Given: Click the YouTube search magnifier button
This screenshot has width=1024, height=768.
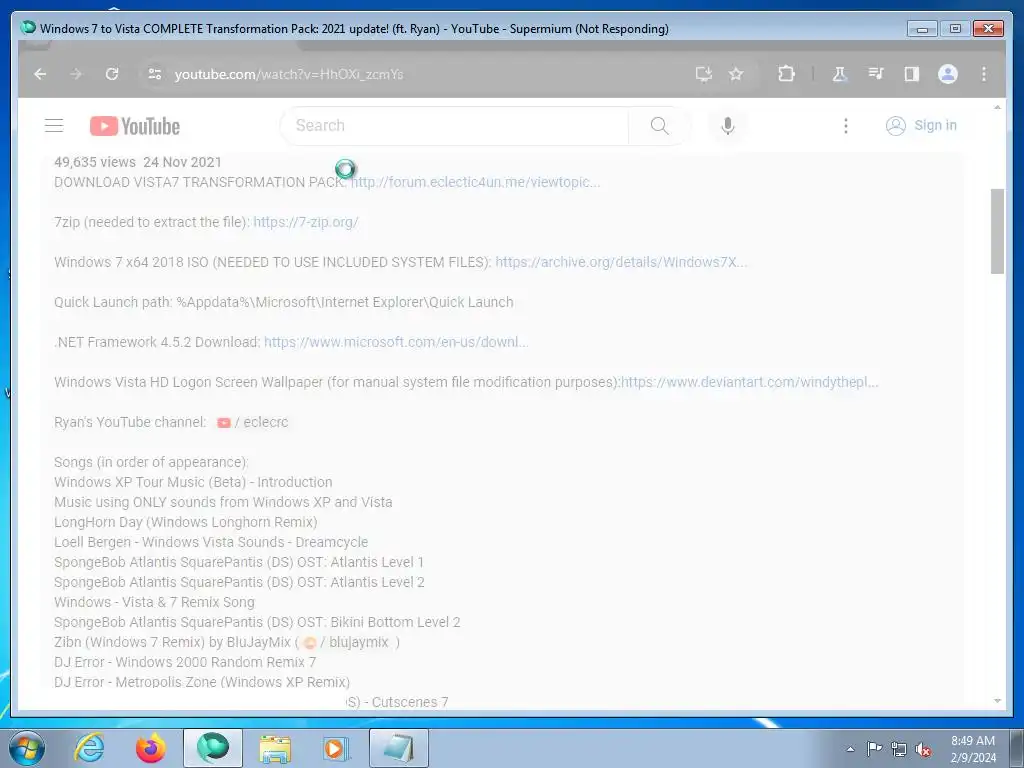Looking at the screenshot, I should (660, 125).
